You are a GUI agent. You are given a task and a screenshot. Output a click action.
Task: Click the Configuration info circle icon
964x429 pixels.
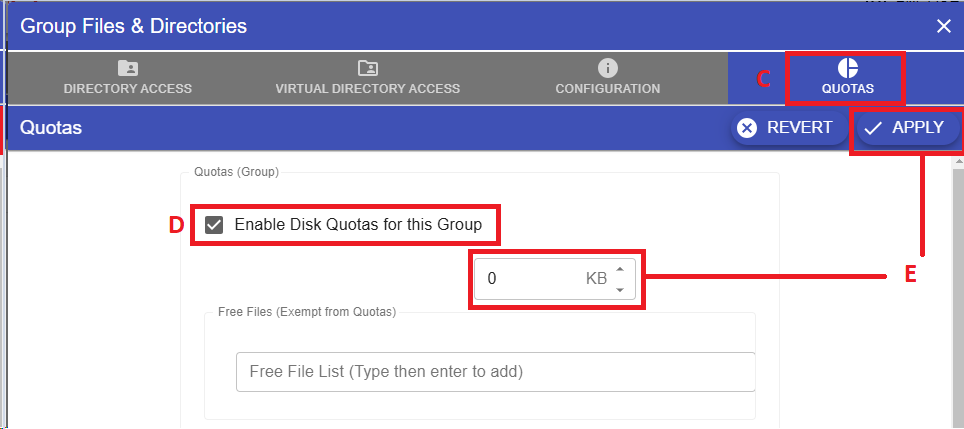coord(607,68)
